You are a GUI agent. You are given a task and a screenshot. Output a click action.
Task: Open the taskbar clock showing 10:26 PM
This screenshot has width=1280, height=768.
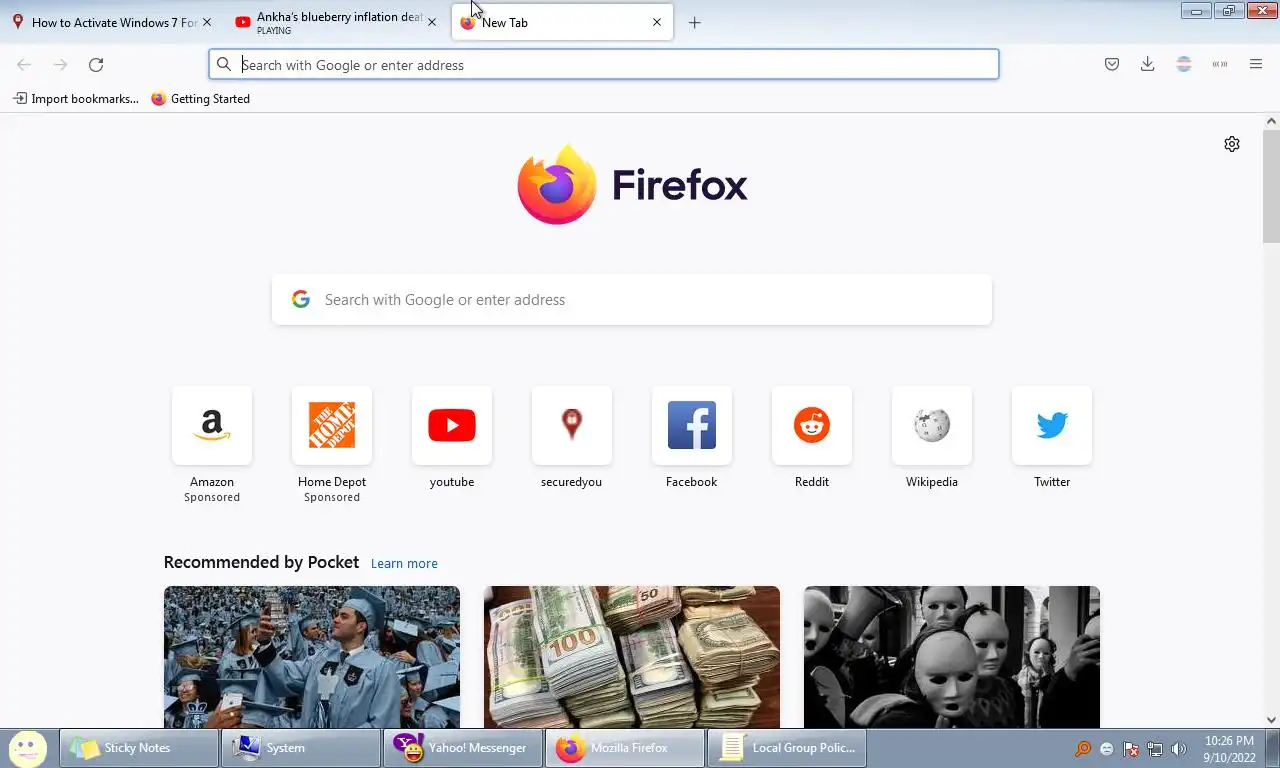point(1229,749)
